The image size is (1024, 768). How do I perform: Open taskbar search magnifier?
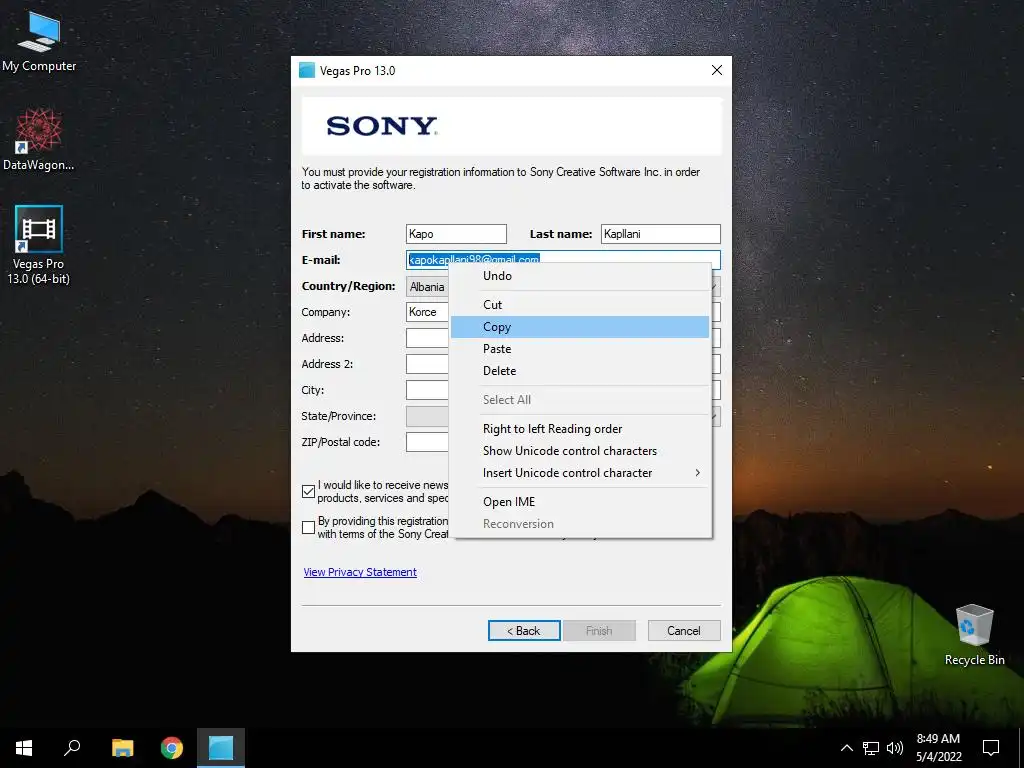pos(72,748)
